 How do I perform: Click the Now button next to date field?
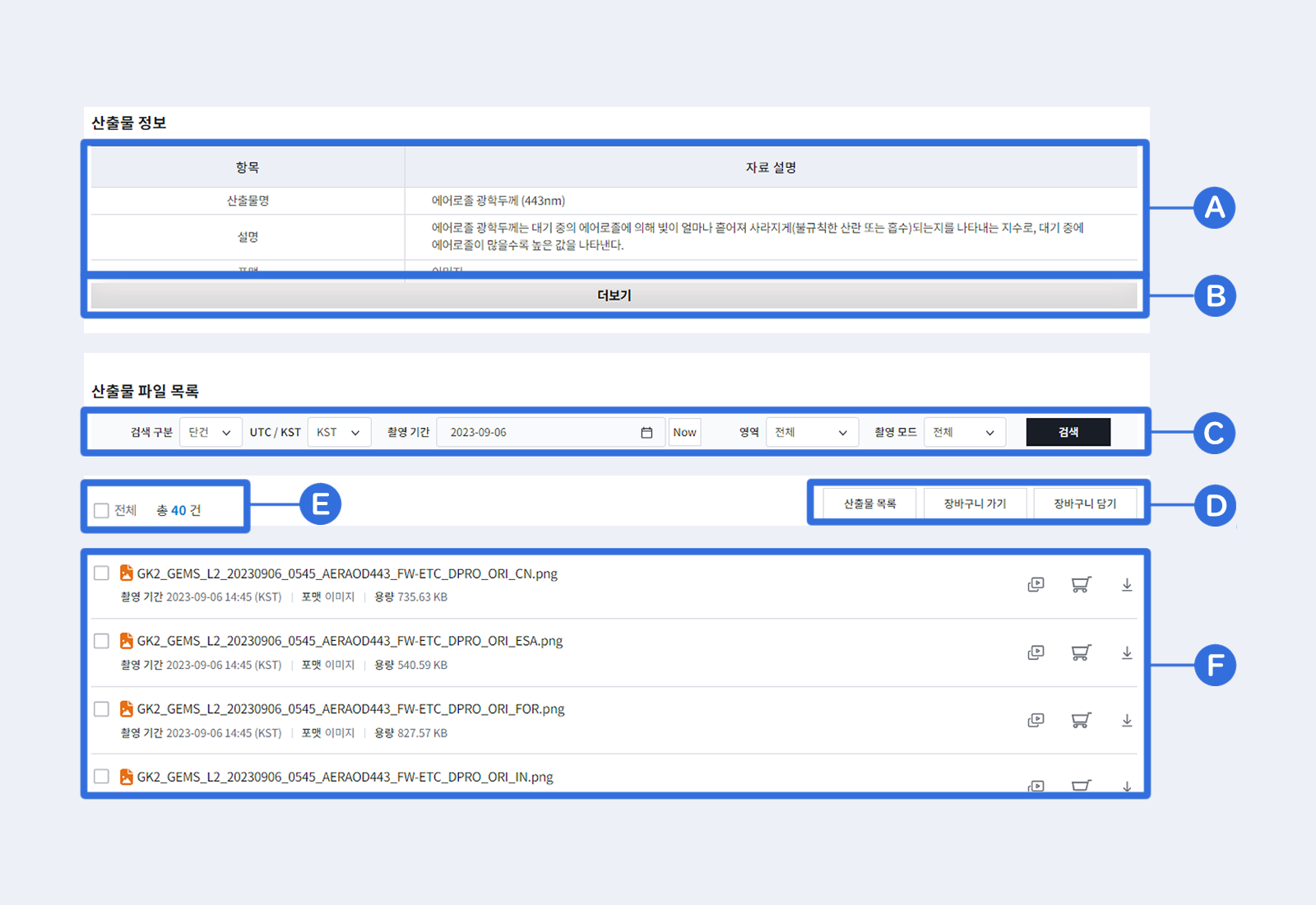[x=684, y=431]
